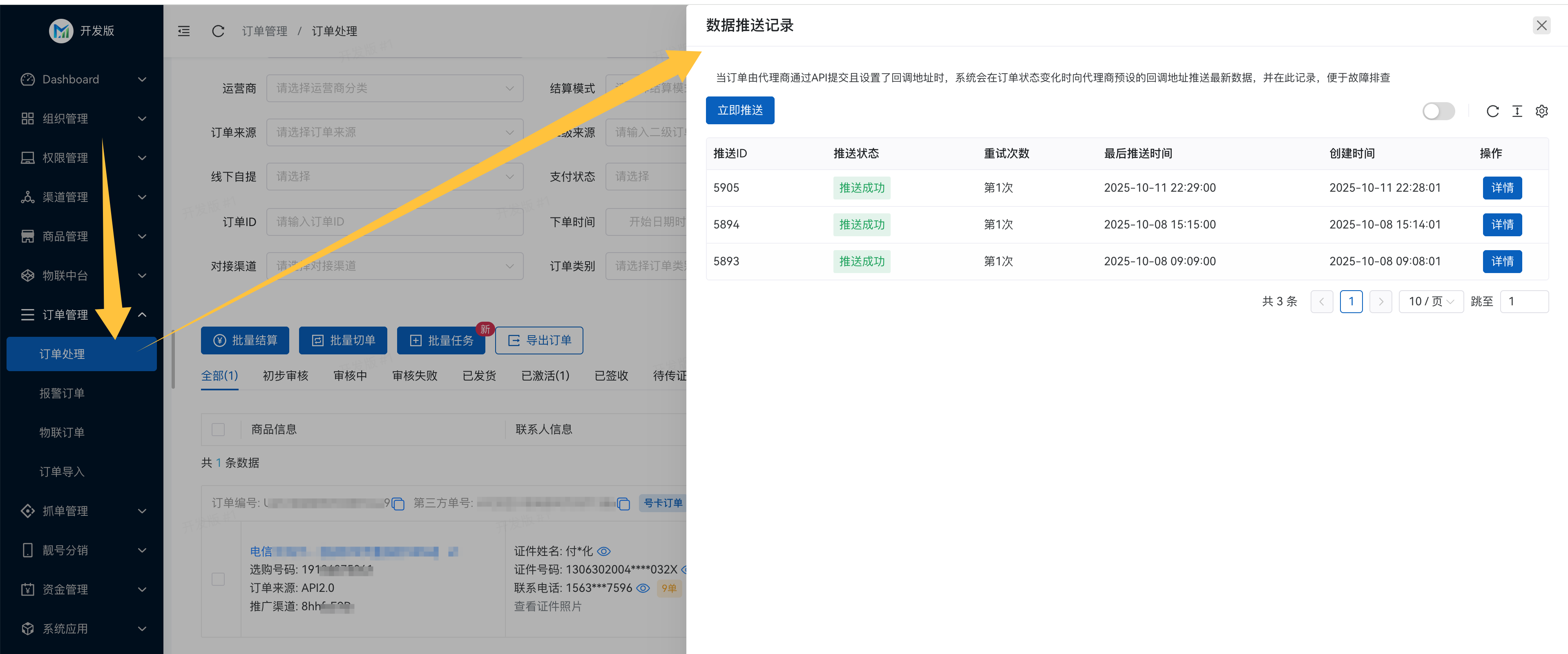Refresh the 数据推送记录 table

1492,112
